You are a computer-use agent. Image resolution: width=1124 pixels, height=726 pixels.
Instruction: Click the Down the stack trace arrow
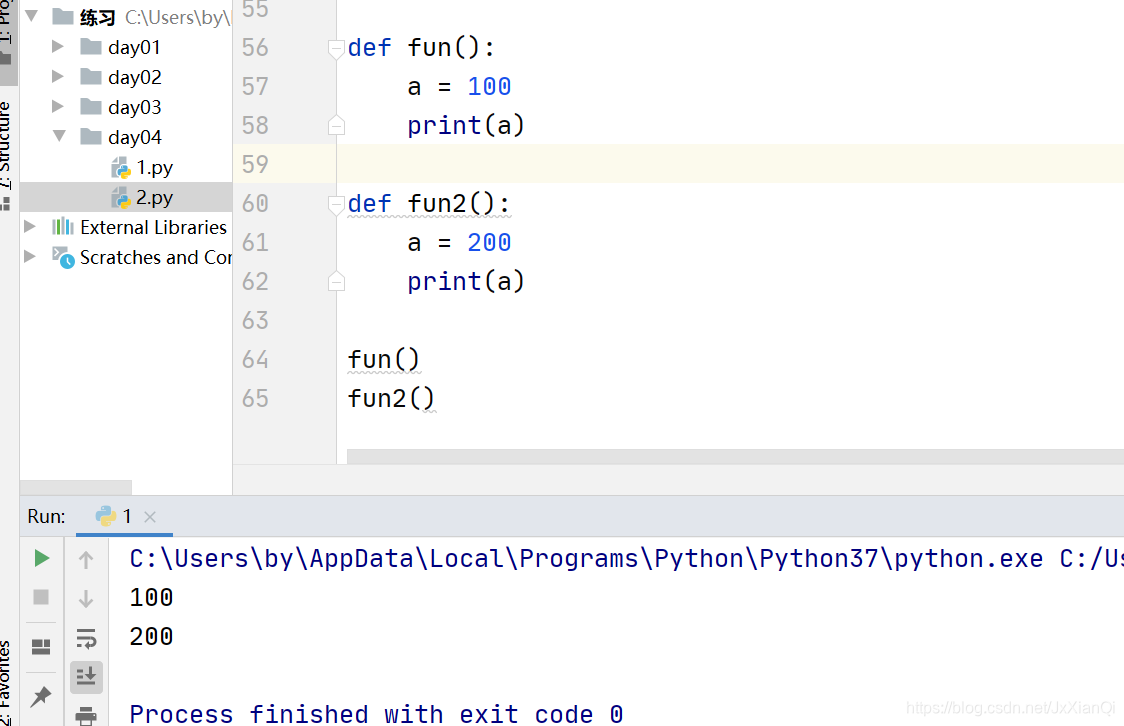[x=86, y=598]
